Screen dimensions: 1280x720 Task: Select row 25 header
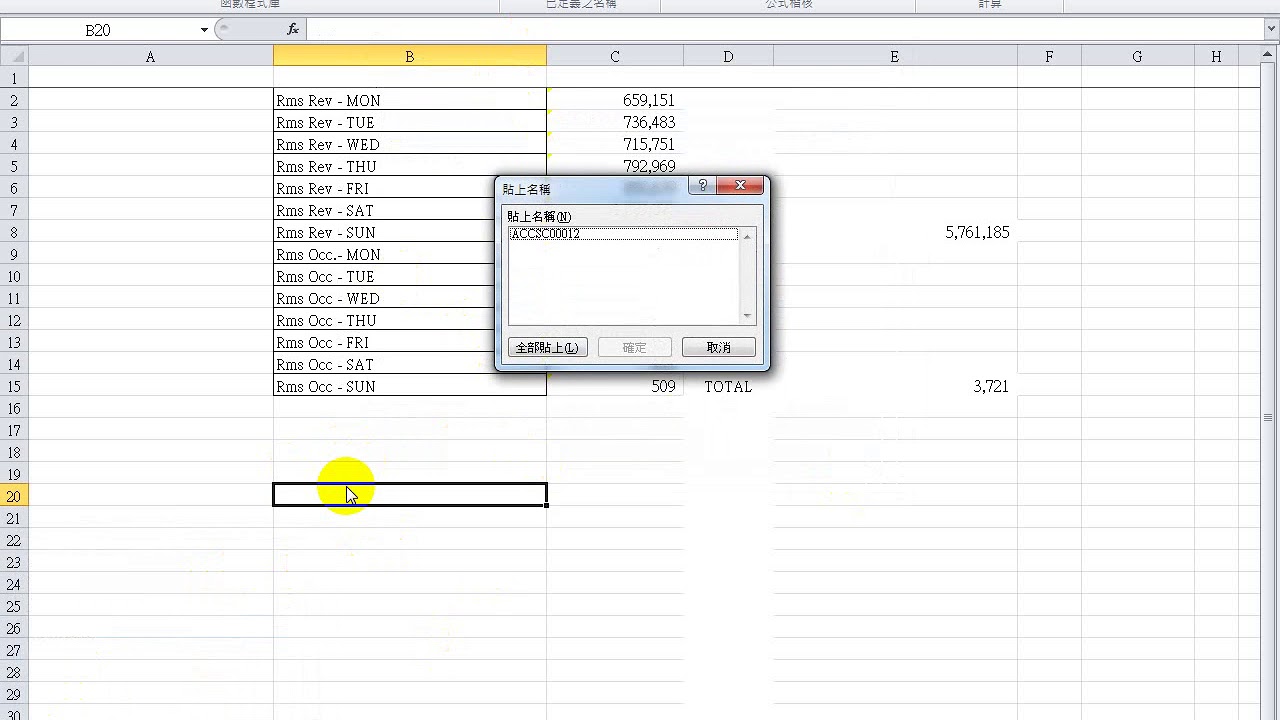point(14,606)
